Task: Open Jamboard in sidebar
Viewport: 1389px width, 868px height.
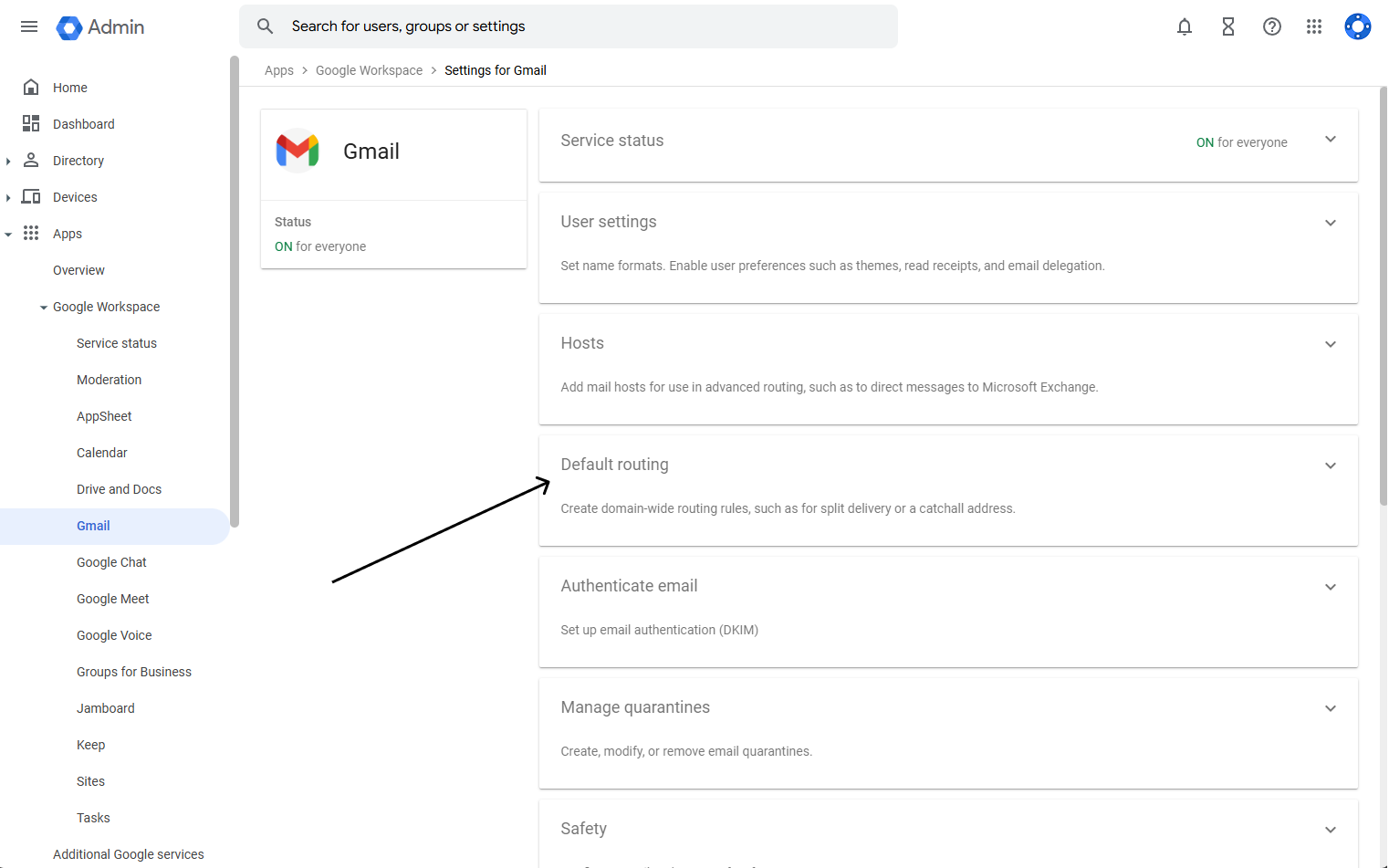Action: (105, 708)
